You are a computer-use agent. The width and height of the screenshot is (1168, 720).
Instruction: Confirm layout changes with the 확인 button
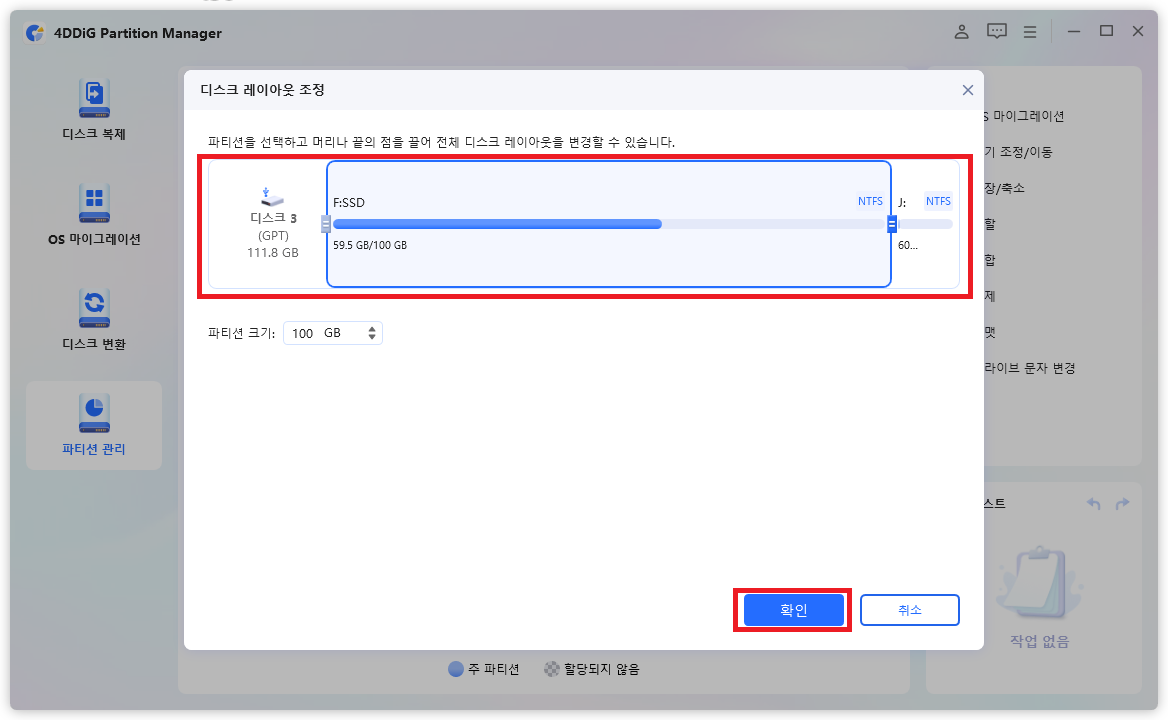pyautogui.click(x=793, y=609)
